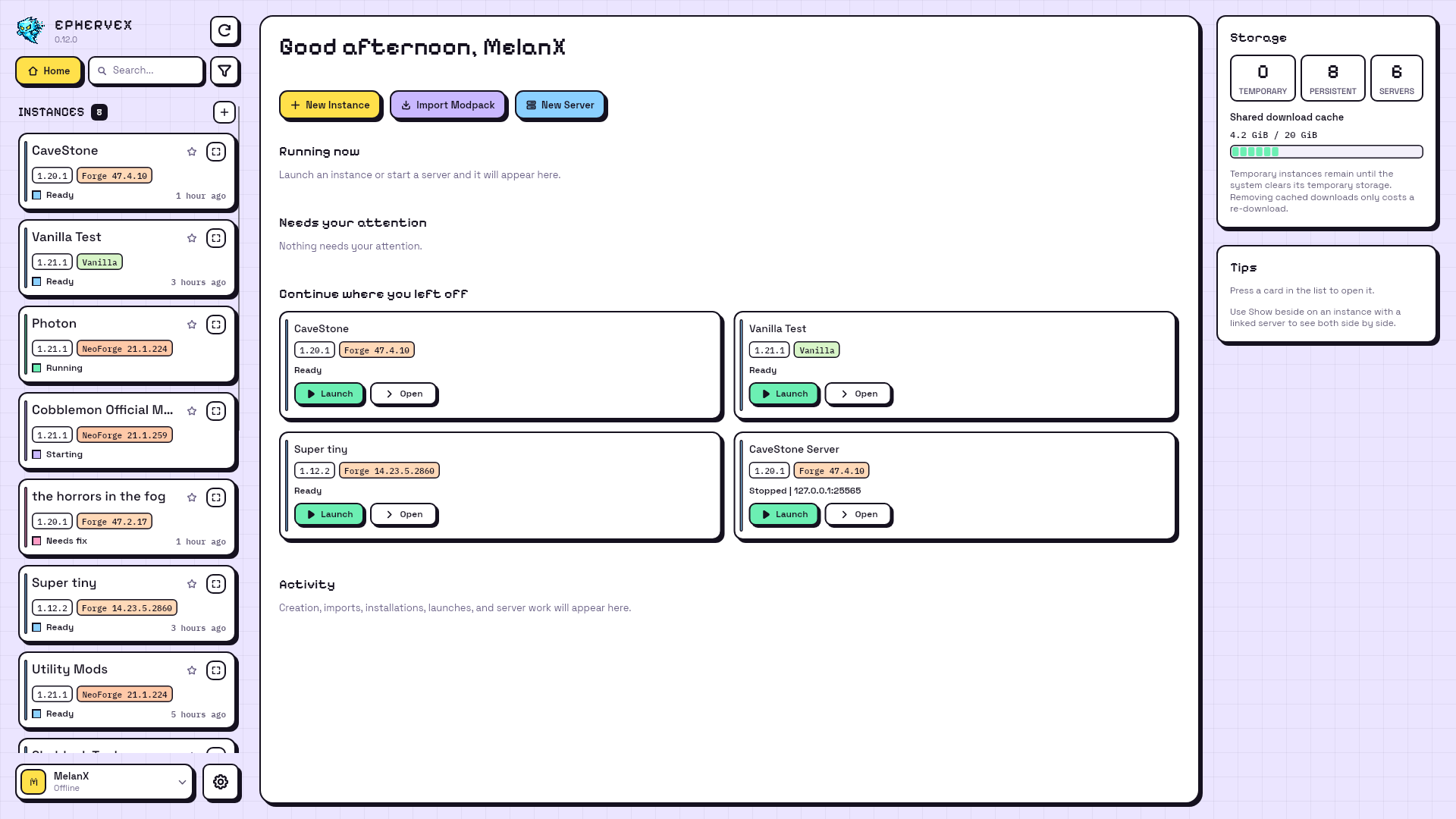Click expand icon on Cobblemon Official card

216,411
